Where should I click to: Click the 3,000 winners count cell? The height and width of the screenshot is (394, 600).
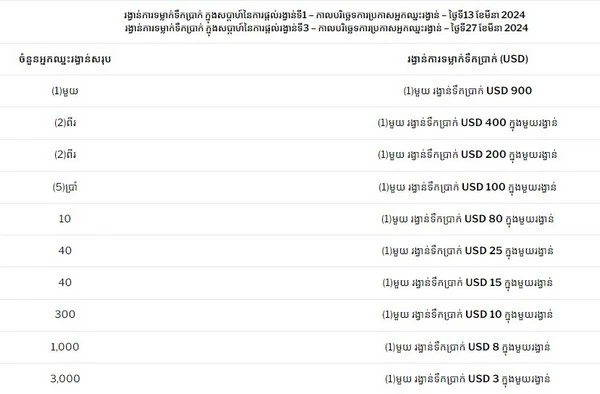[65, 379]
